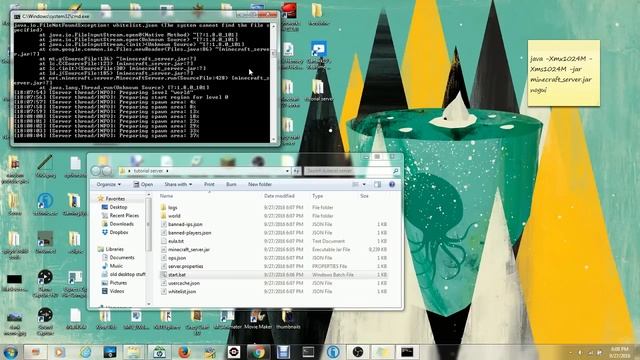Click Print in the Explorer toolbar
640x360 pixels.
click(209, 184)
